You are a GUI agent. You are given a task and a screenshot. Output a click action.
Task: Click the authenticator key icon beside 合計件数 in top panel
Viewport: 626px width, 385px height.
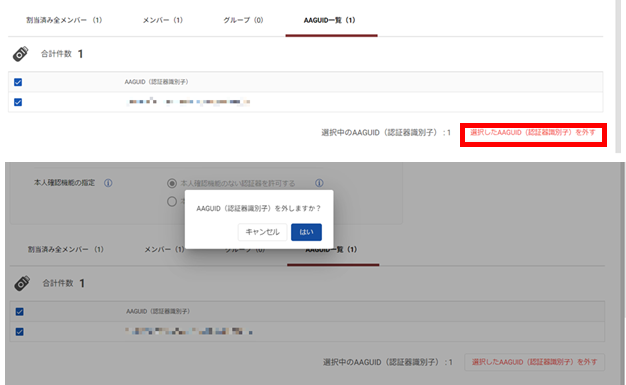point(20,54)
